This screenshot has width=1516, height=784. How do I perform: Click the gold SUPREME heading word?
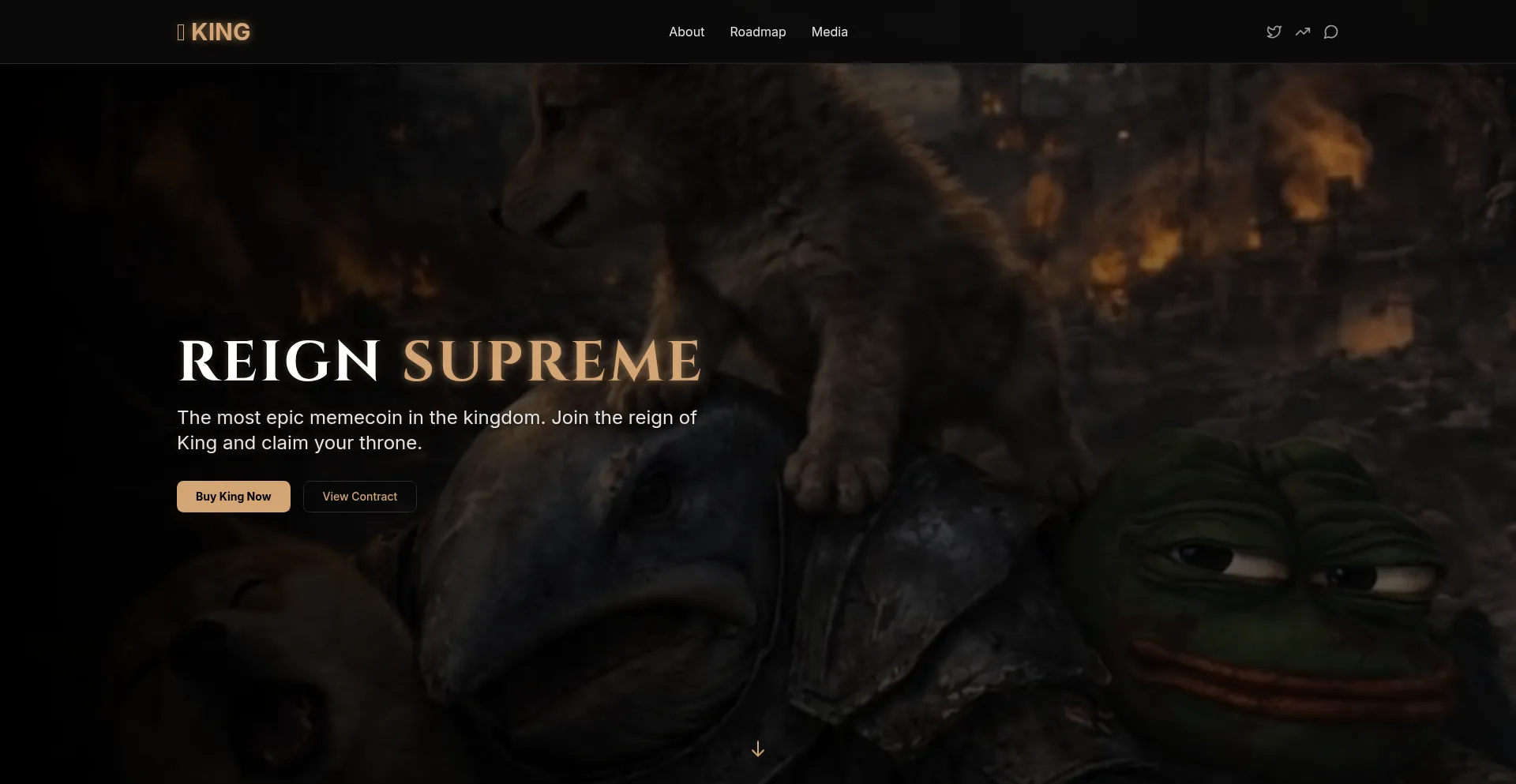[x=552, y=362]
